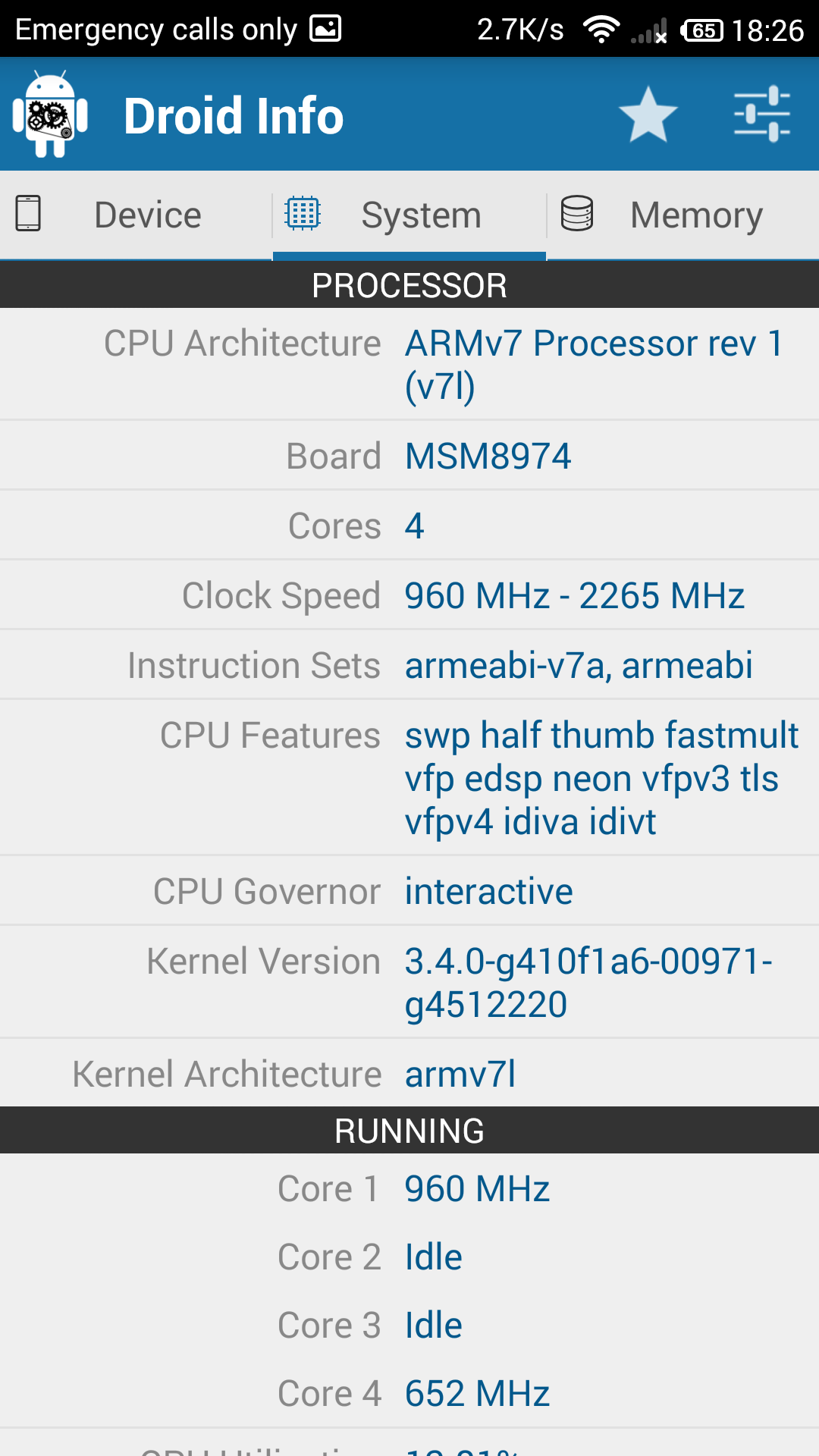Tap the battery indicator in status bar

click(x=702, y=30)
